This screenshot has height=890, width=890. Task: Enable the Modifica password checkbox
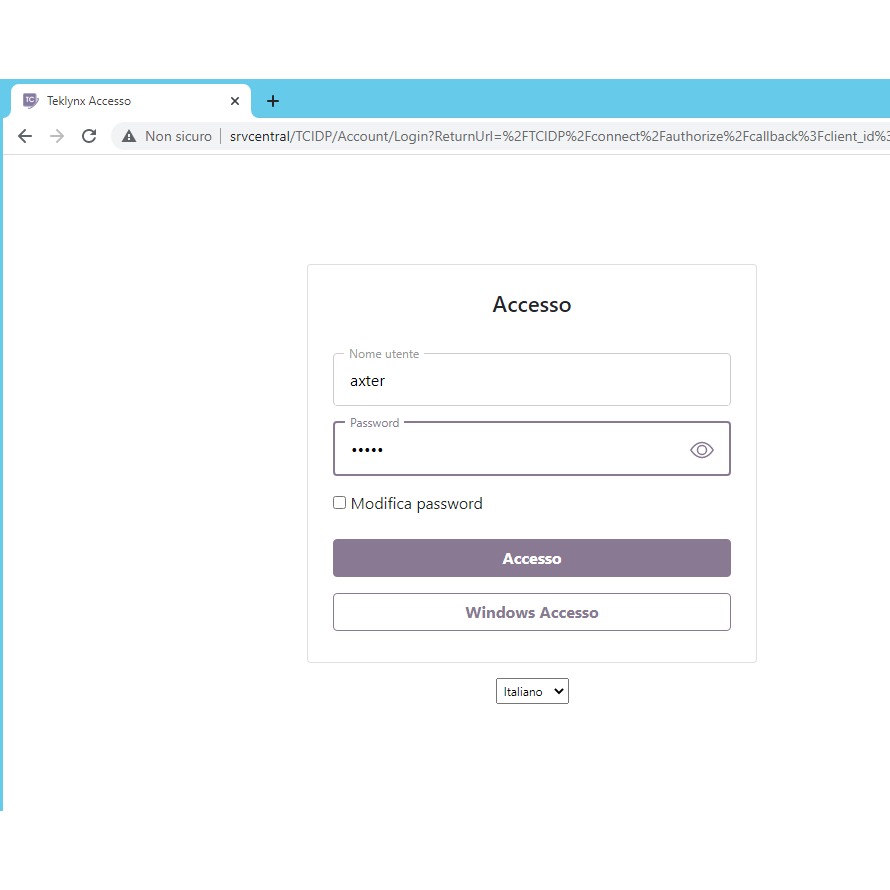pos(340,503)
